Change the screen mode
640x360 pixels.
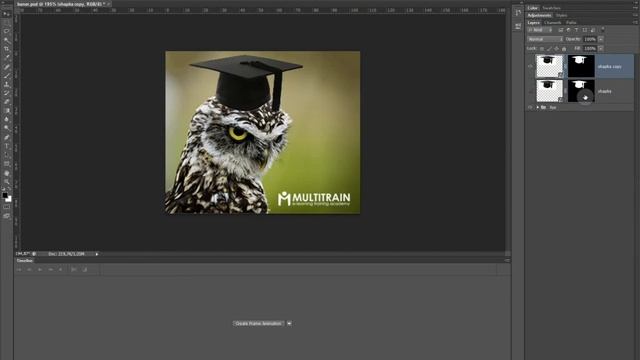coord(6,216)
